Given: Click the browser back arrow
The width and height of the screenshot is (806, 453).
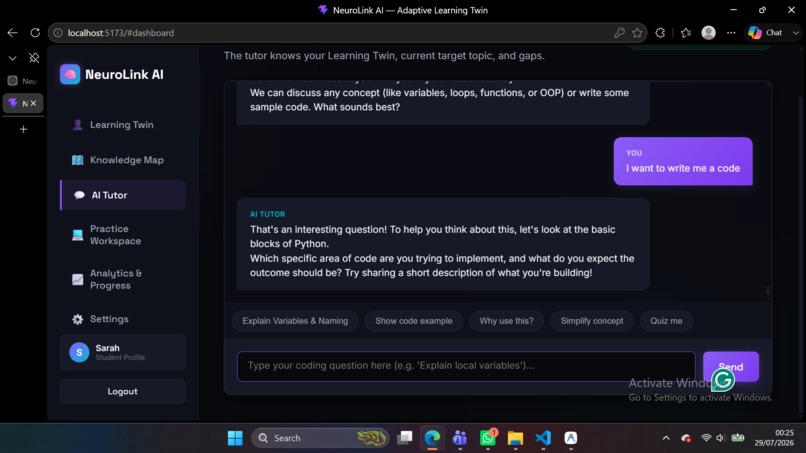Looking at the screenshot, I should point(12,33).
